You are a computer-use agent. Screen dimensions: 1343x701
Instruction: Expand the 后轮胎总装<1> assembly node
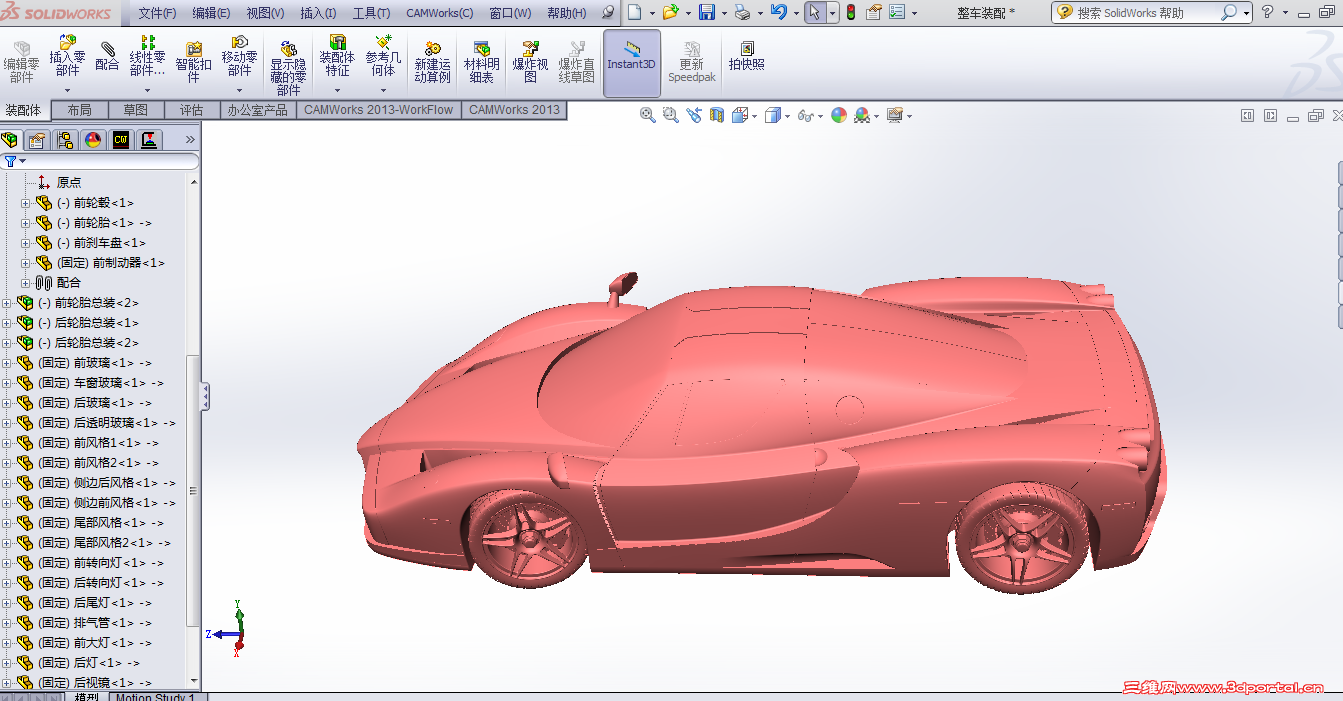click(x=7, y=323)
